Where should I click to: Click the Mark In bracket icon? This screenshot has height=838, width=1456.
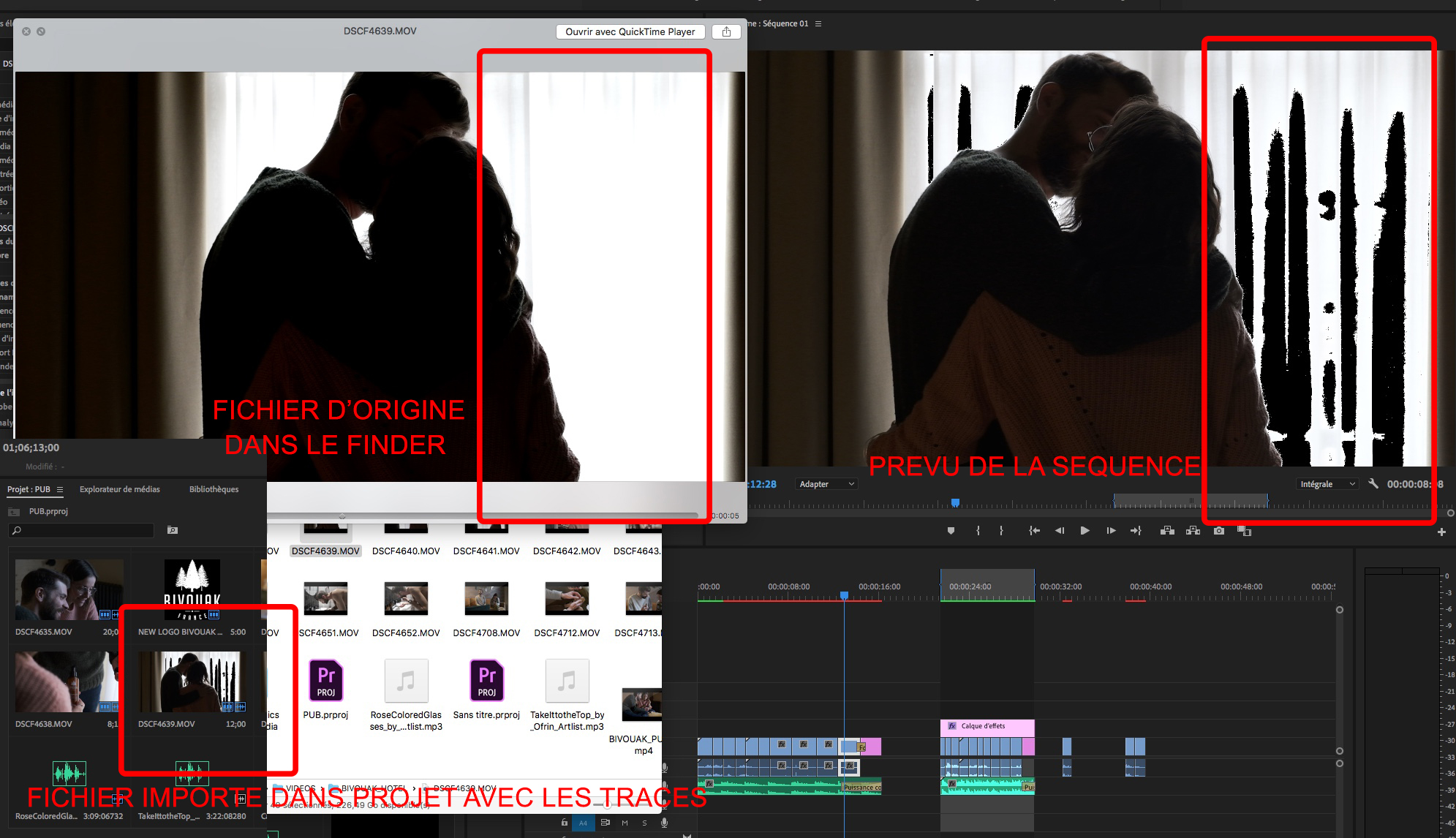click(x=978, y=531)
